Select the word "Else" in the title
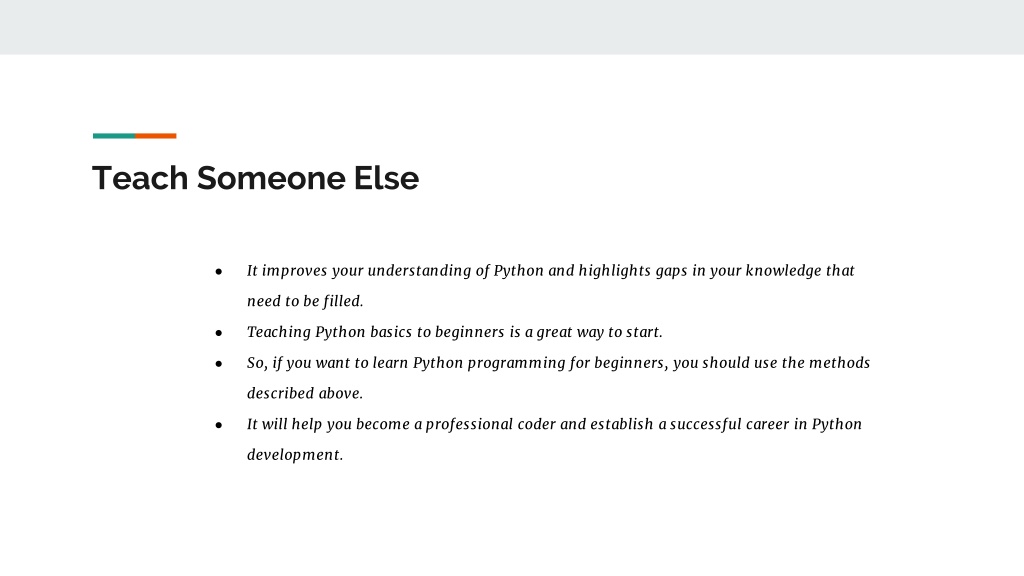The width and height of the screenshot is (1024, 576). point(386,178)
